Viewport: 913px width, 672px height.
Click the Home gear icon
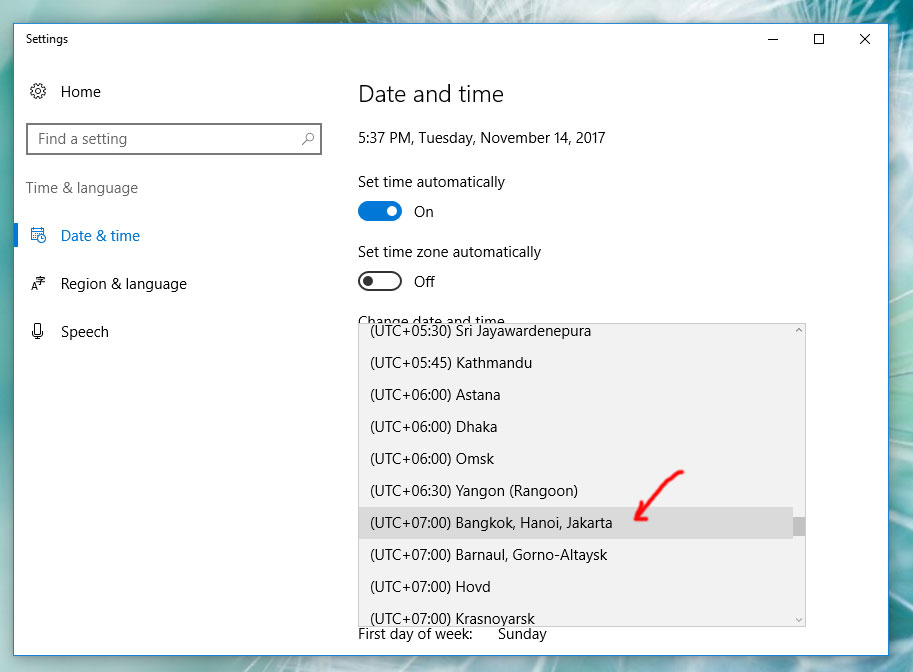(x=38, y=91)
